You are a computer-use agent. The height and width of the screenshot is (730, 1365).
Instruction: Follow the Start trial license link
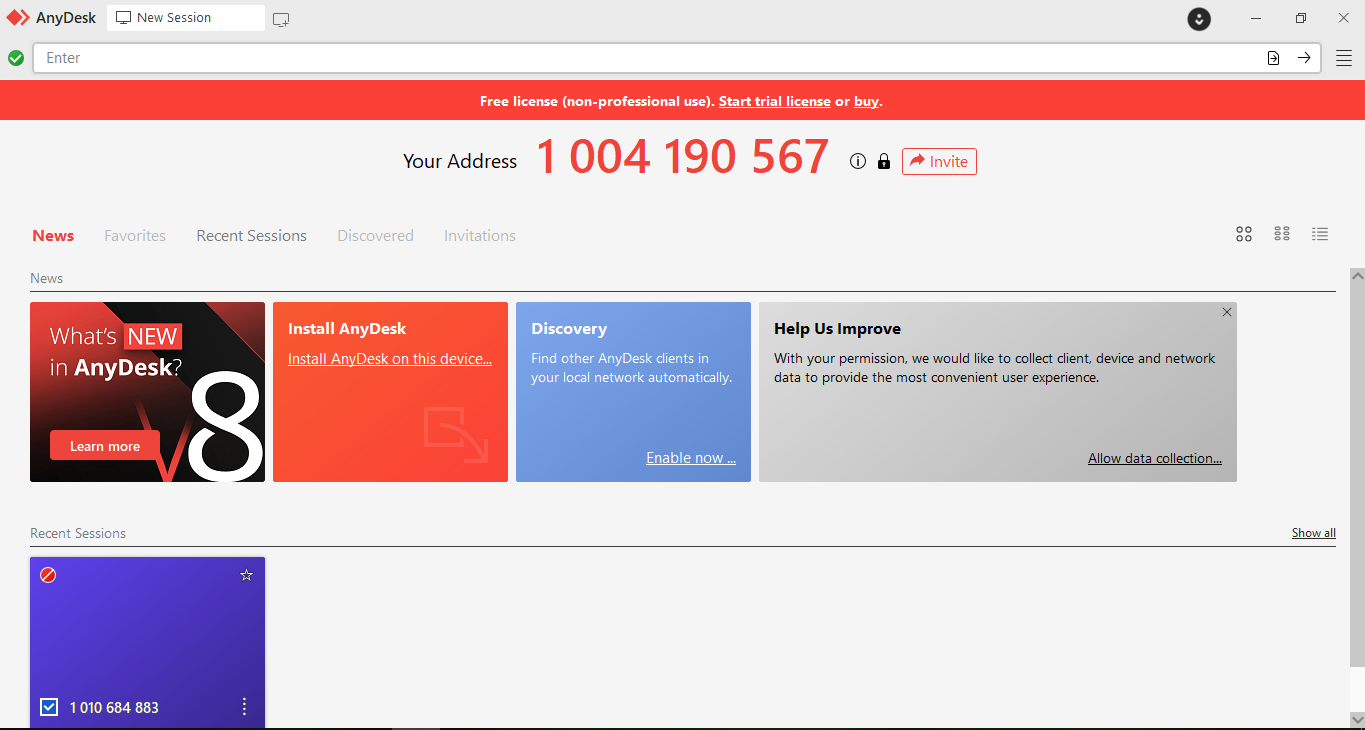(x=775, y=101)
